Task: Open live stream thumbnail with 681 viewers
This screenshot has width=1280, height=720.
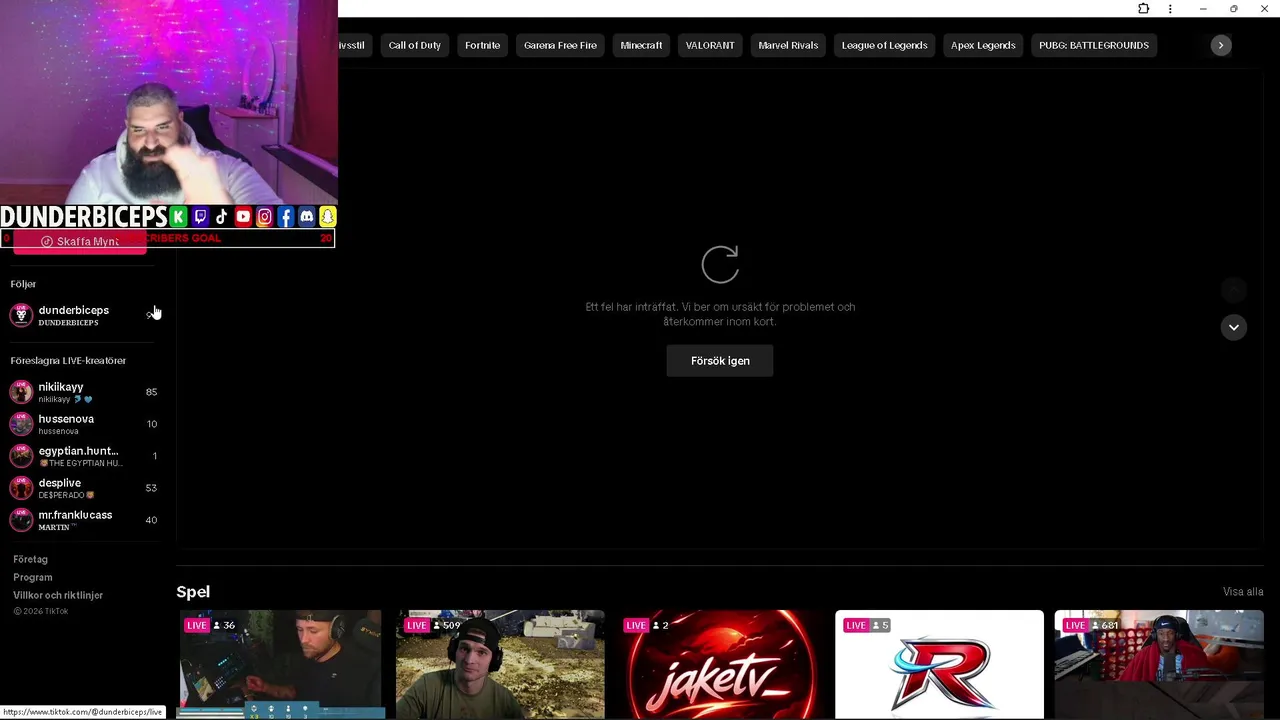Action: tap(1159, 664)
